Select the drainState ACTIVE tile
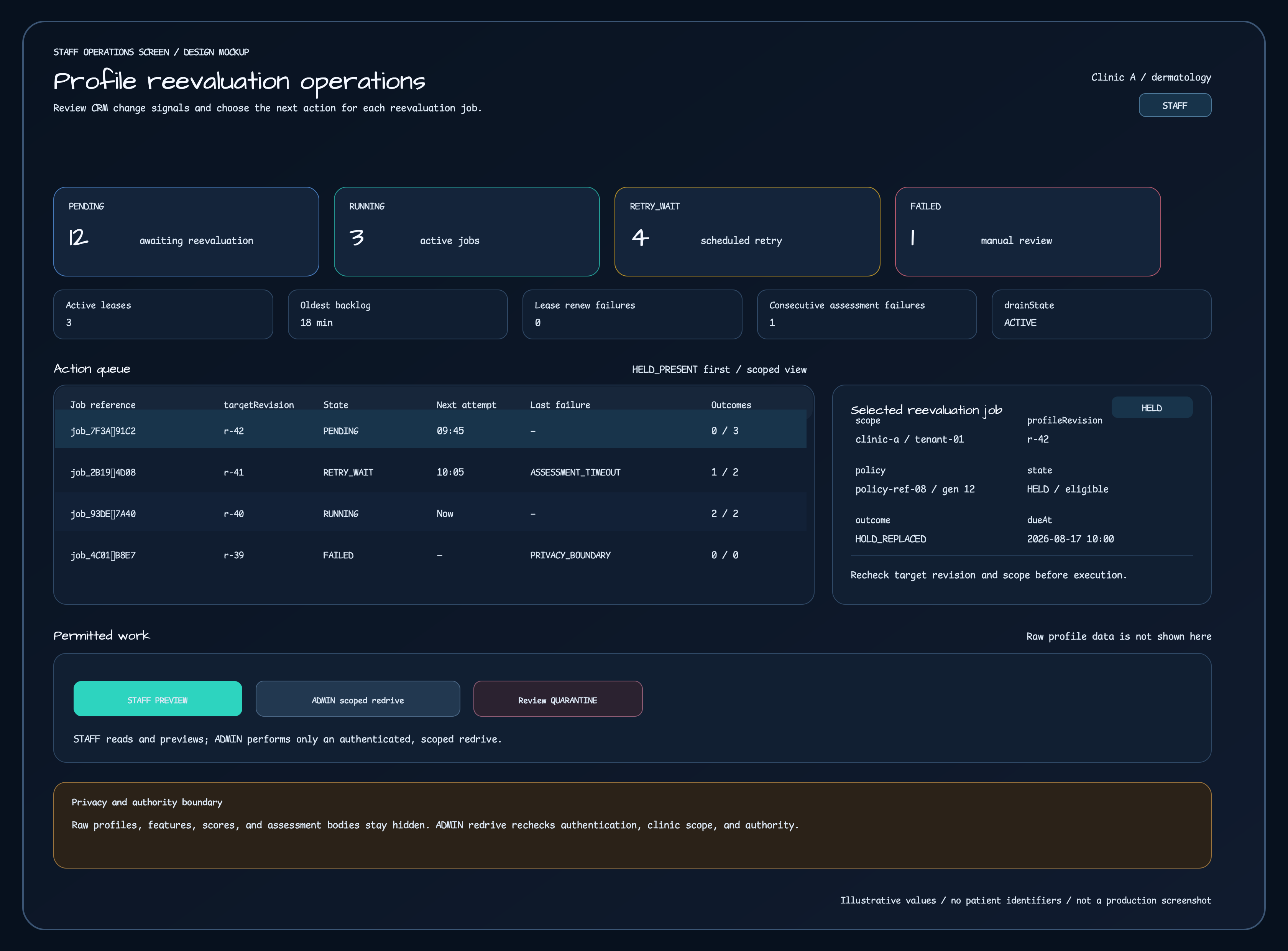1288x951 pixels. click(1102, 314)
